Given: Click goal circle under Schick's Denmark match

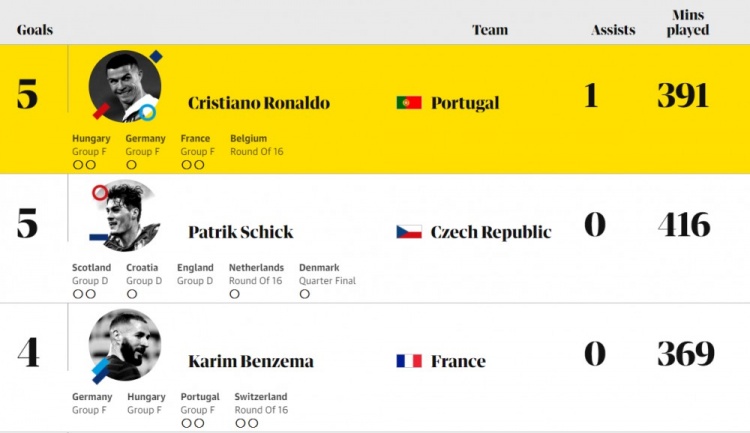Looking at the screenshot, I should tap(304, 294).
